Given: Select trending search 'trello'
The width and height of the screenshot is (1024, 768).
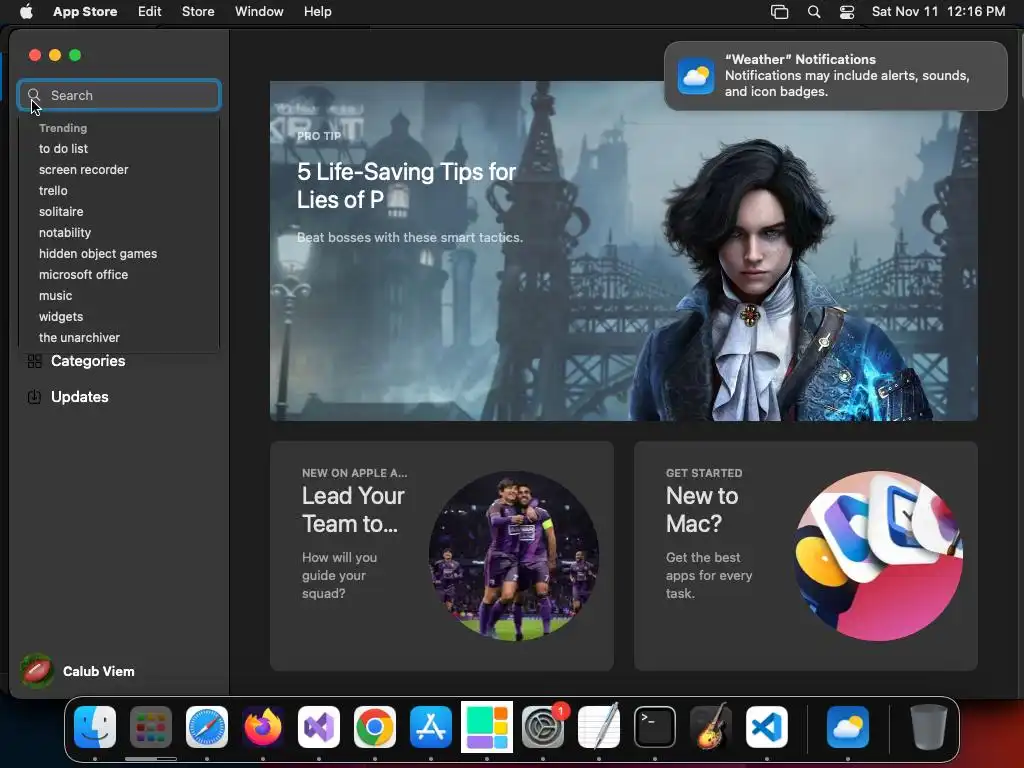Looking at the screenshot, I should (x=53, y=191).
